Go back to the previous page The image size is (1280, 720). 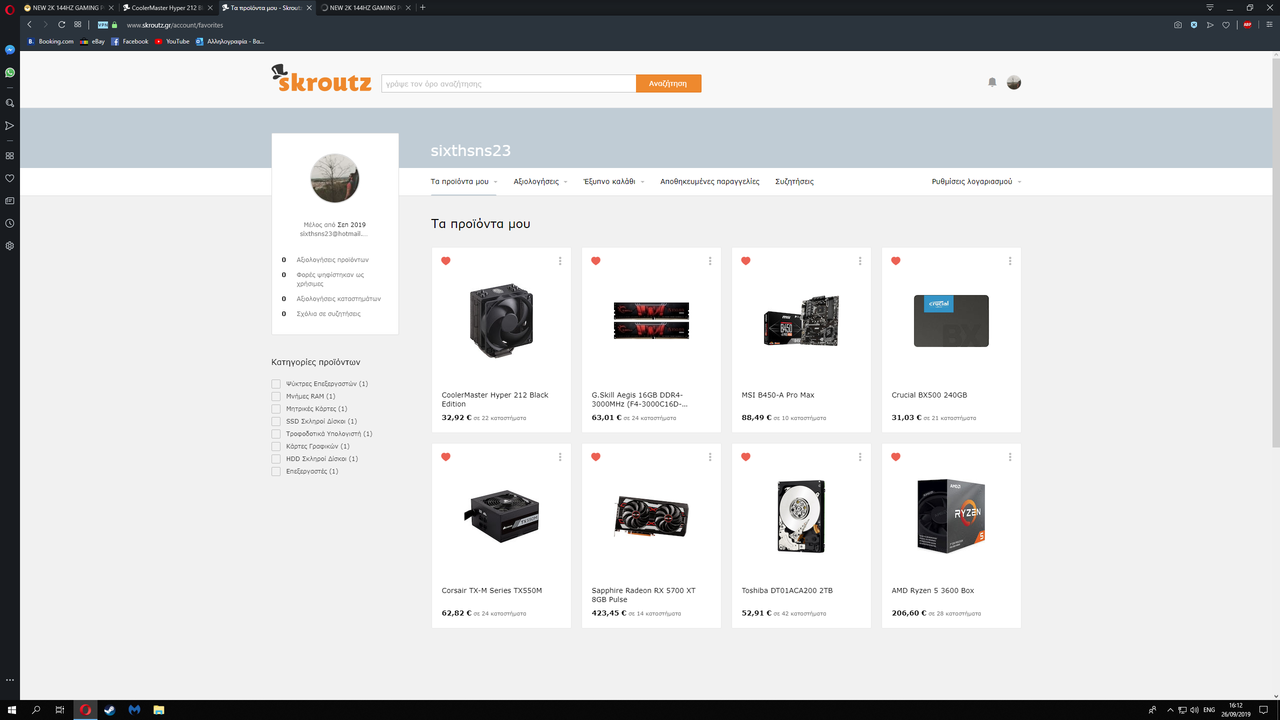pos(30,24)
